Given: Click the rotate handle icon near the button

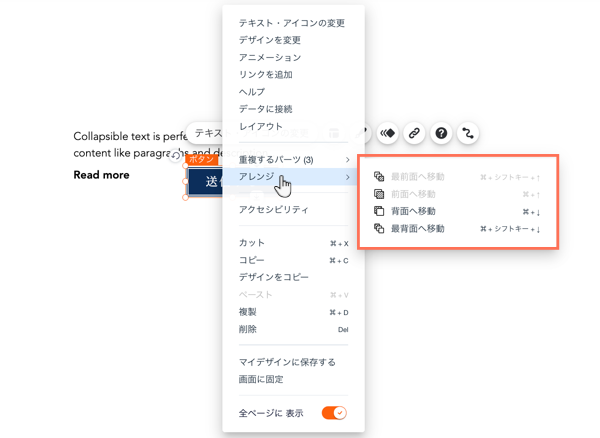Looking at the screenshot, I should click(175, 155).
